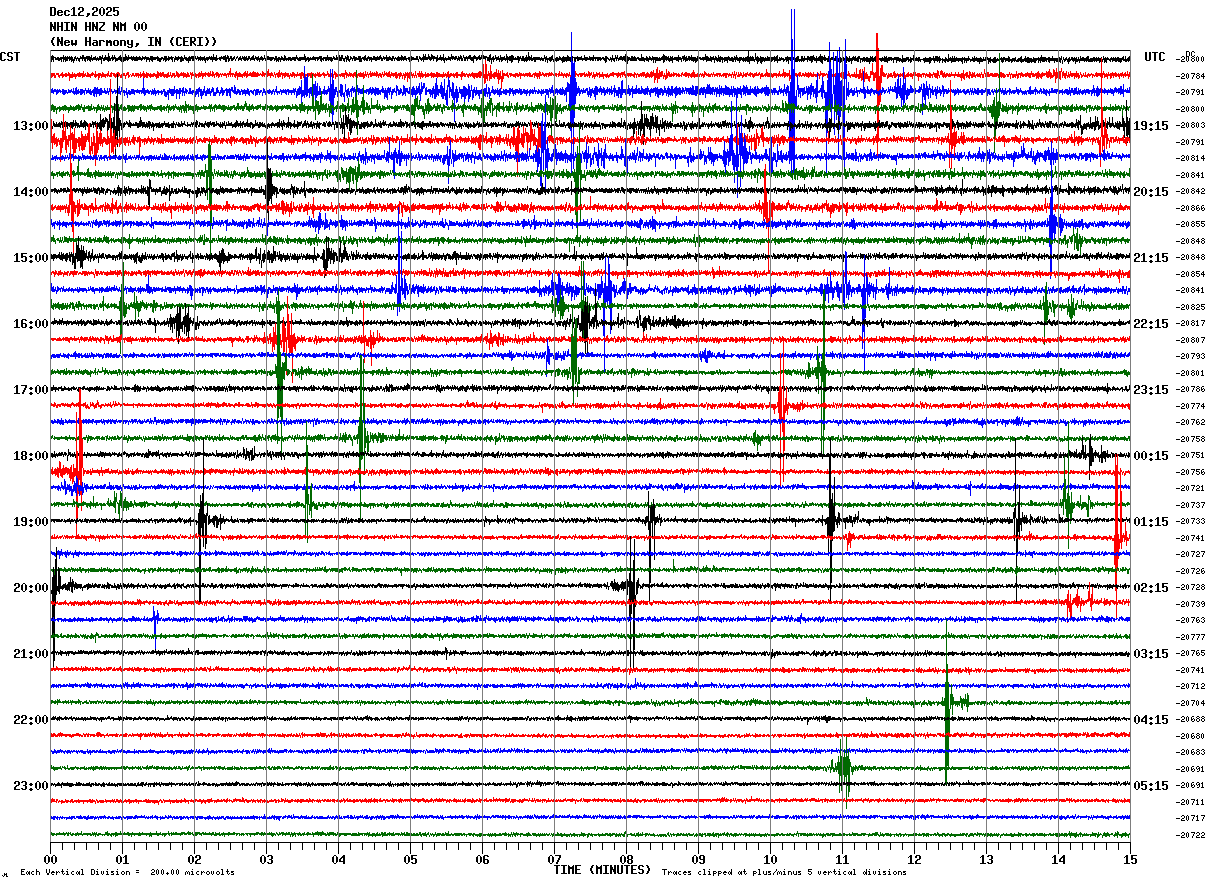Viewport: 1210px width, 886px height.
Task: Click minute tick label 02 on bottom axis
Action: 194,859
